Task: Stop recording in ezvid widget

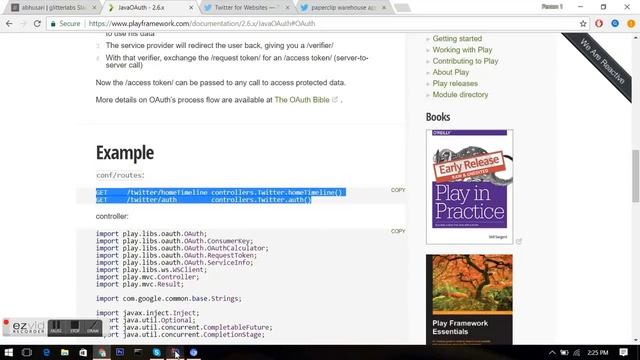Action: [75, 327]
